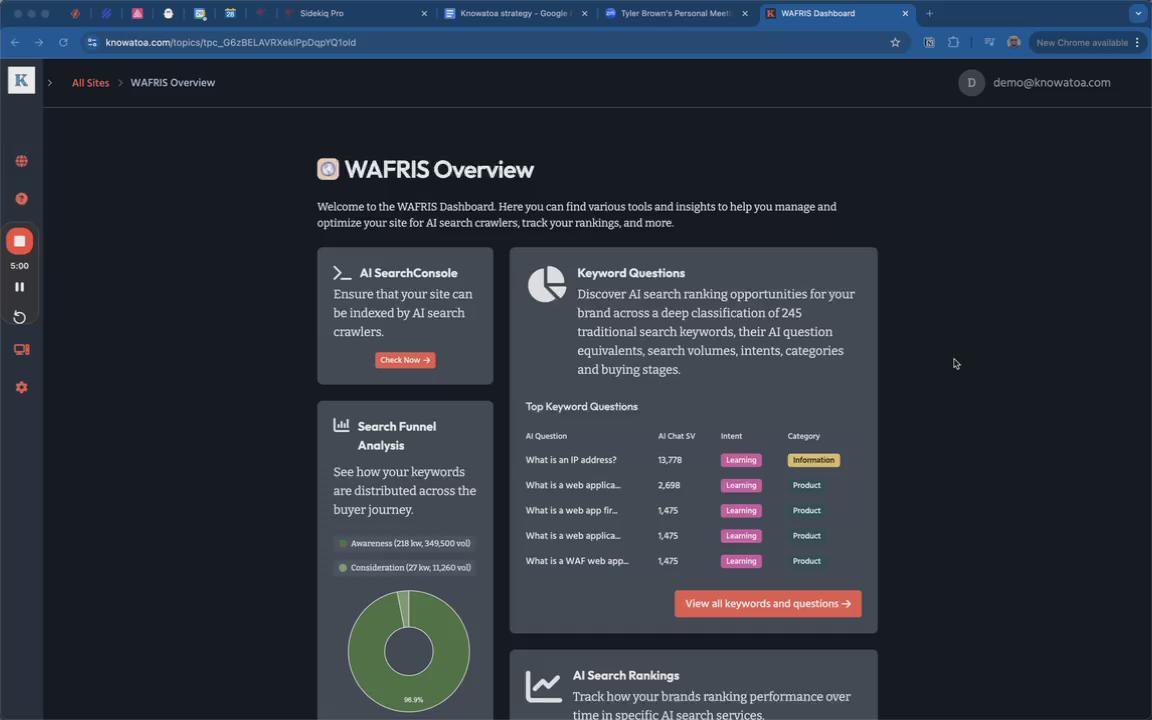The height and width of the screenshot is (720, 1152).
Task: Click Information category badge
Action: 813,461
